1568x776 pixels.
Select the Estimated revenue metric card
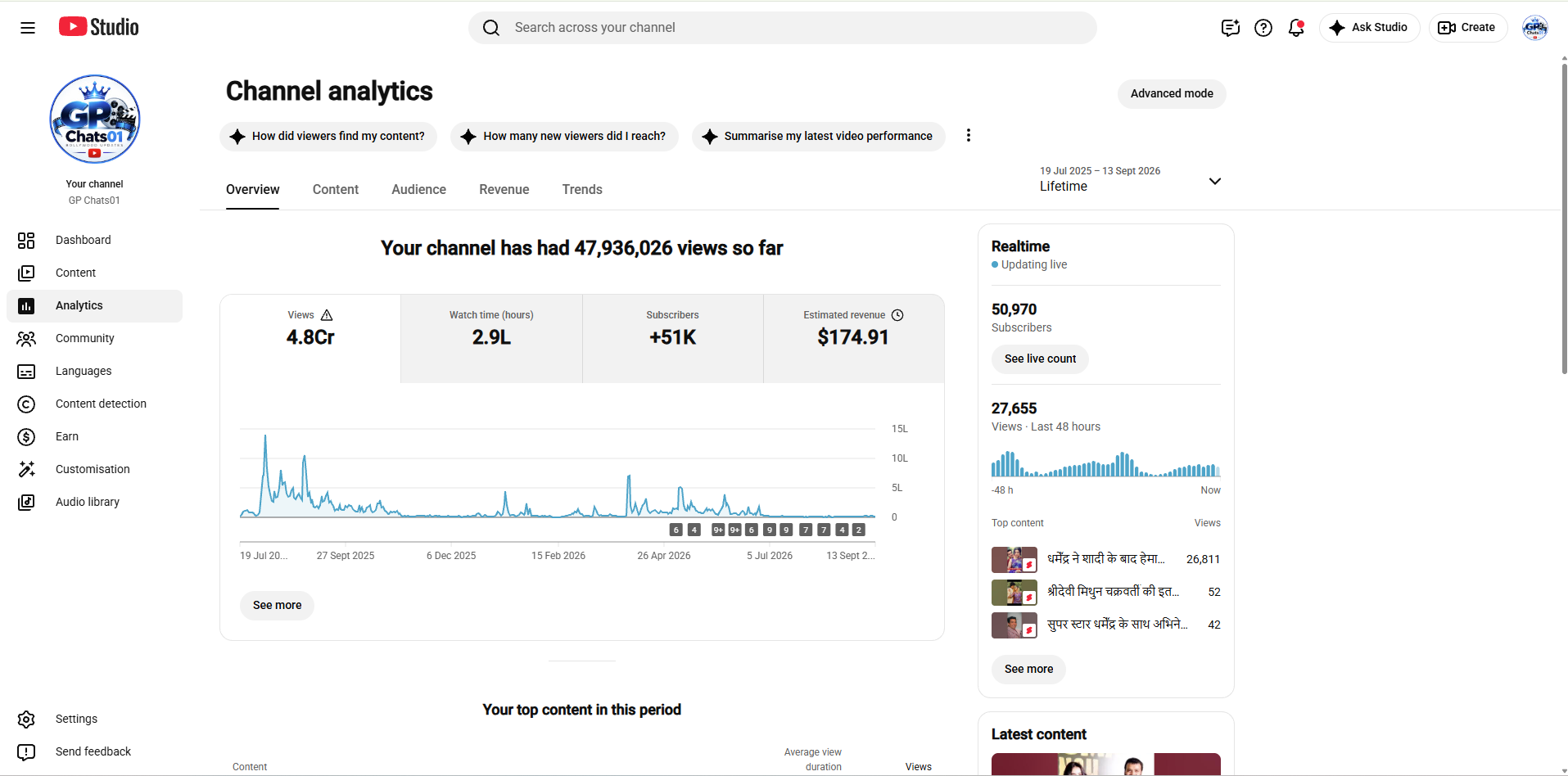pyautogui.click(x=853, y=339)
